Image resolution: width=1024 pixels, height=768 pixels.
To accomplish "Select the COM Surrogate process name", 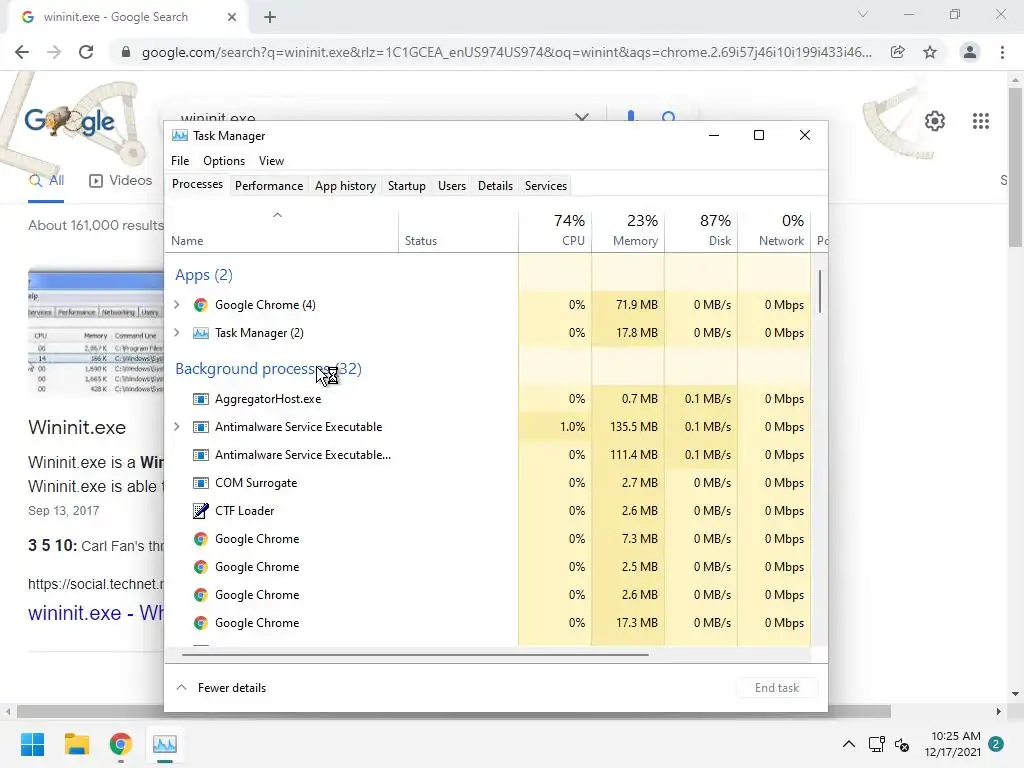I will 256,483.
